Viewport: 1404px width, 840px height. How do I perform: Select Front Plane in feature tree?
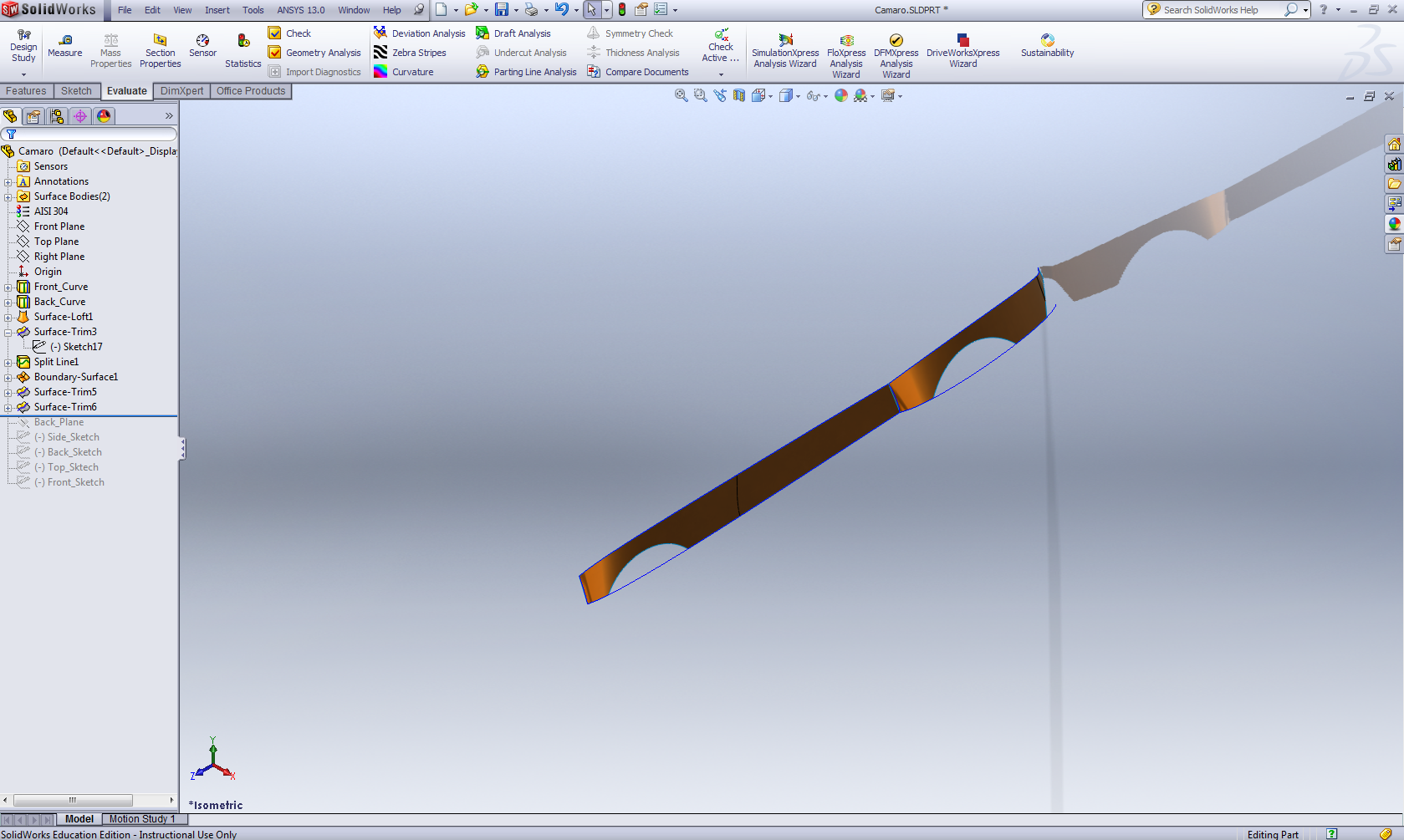[59, 227]
